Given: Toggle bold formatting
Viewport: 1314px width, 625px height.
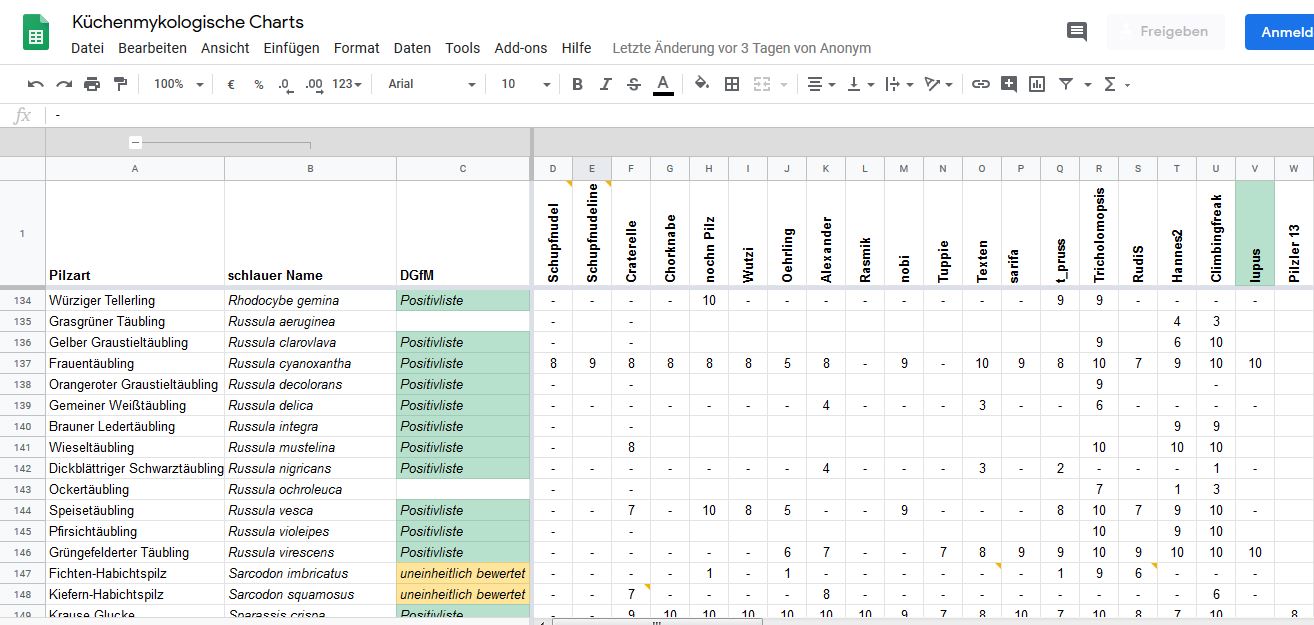Looking at the screenshot, I should [577, 84].
